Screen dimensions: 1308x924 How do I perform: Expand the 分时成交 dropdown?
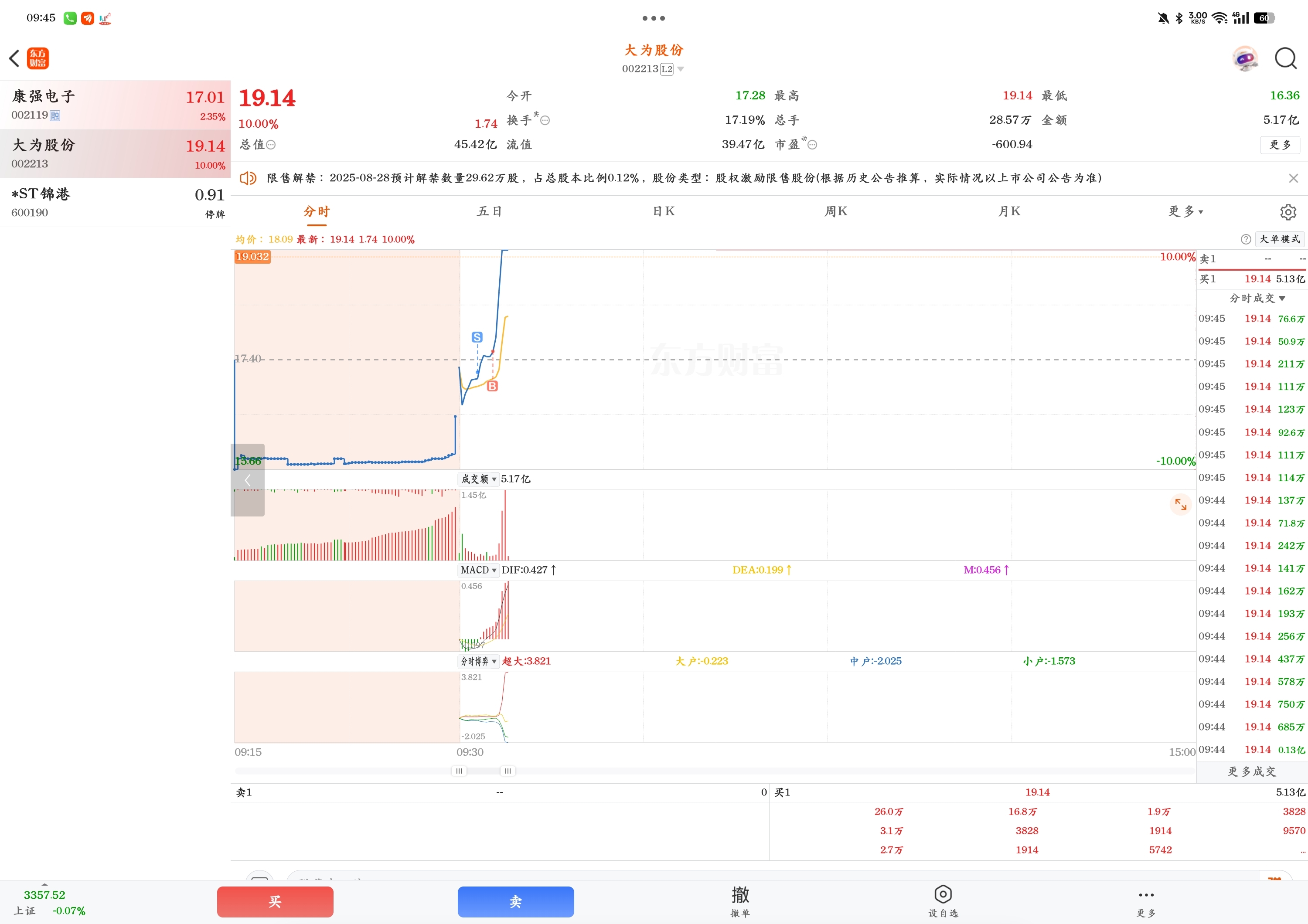tap(1257, 298)
